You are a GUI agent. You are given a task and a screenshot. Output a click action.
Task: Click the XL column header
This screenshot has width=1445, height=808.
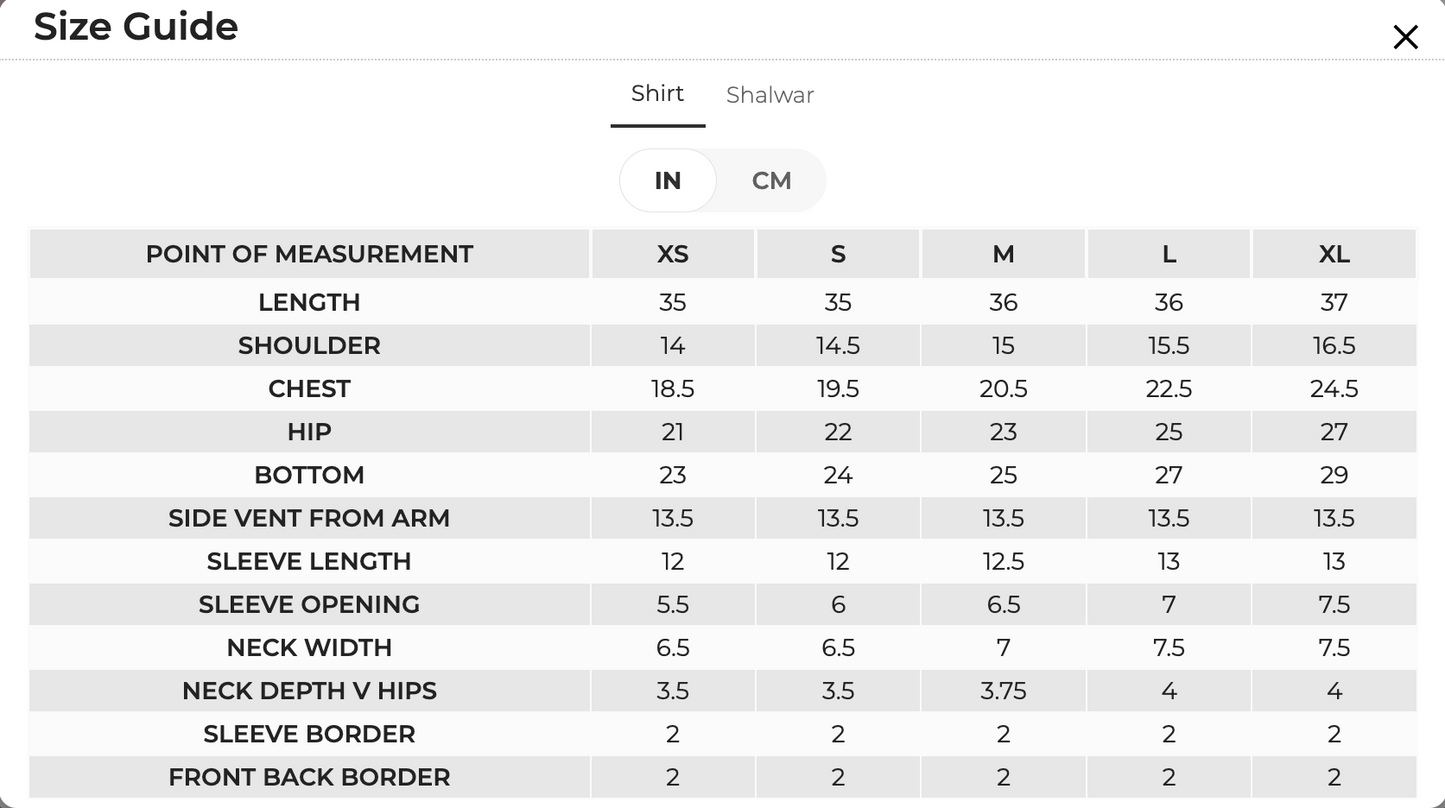[1334, 254]
